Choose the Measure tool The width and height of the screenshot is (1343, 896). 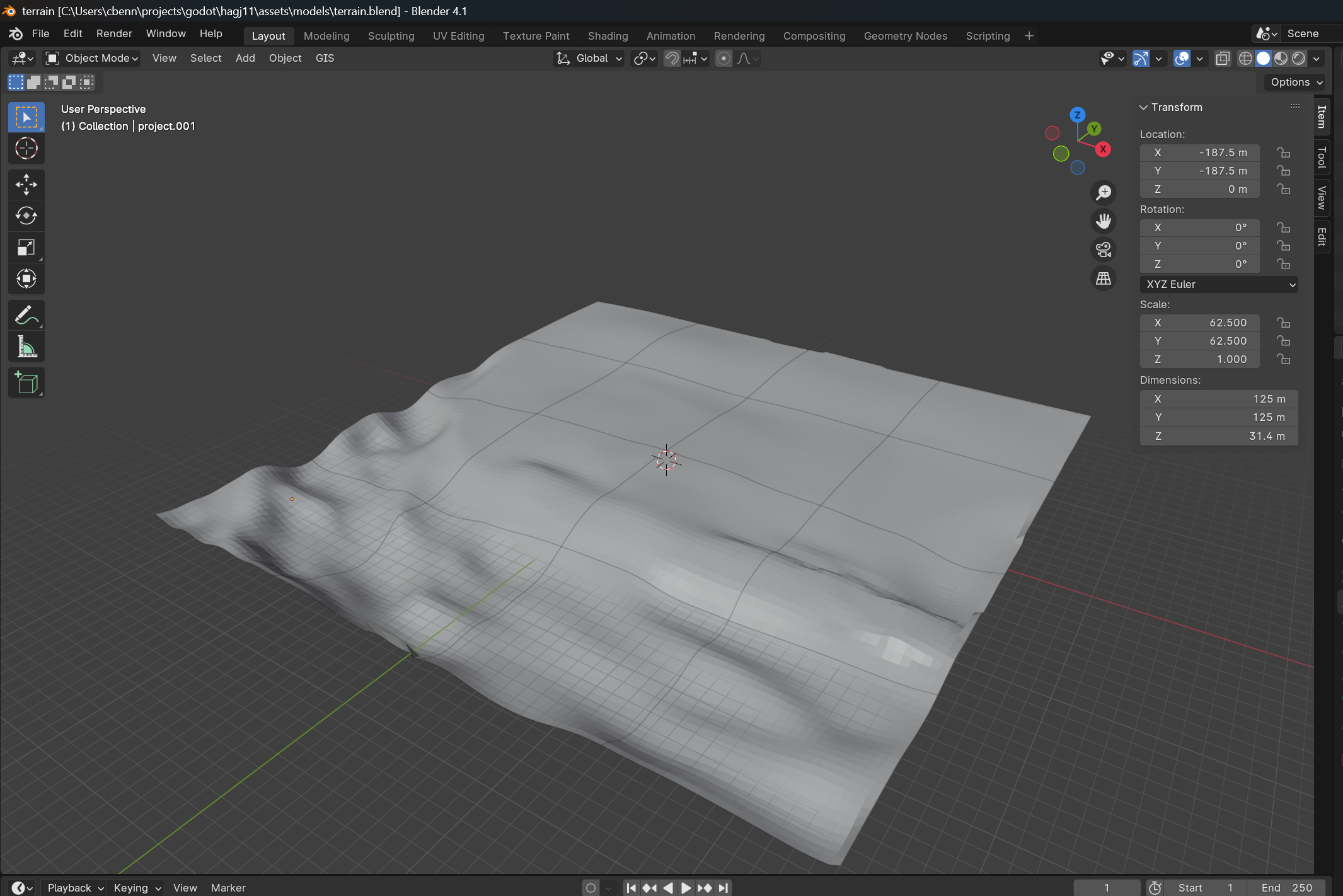point(26,347)
